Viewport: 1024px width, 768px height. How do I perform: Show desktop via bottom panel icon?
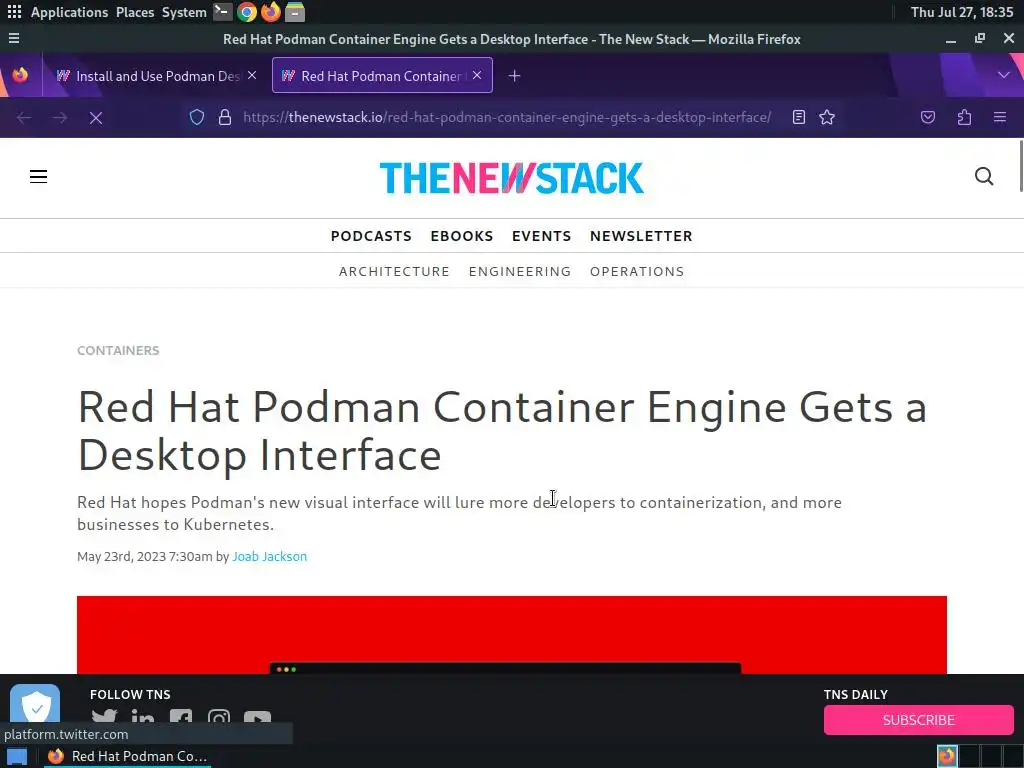pos(16,756)
